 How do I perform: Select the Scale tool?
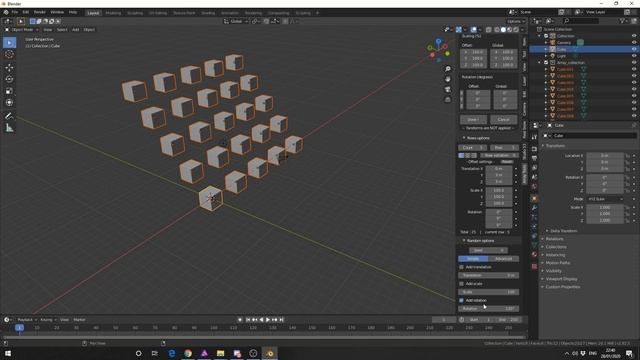pyautogui.click(x=9, y=91)
